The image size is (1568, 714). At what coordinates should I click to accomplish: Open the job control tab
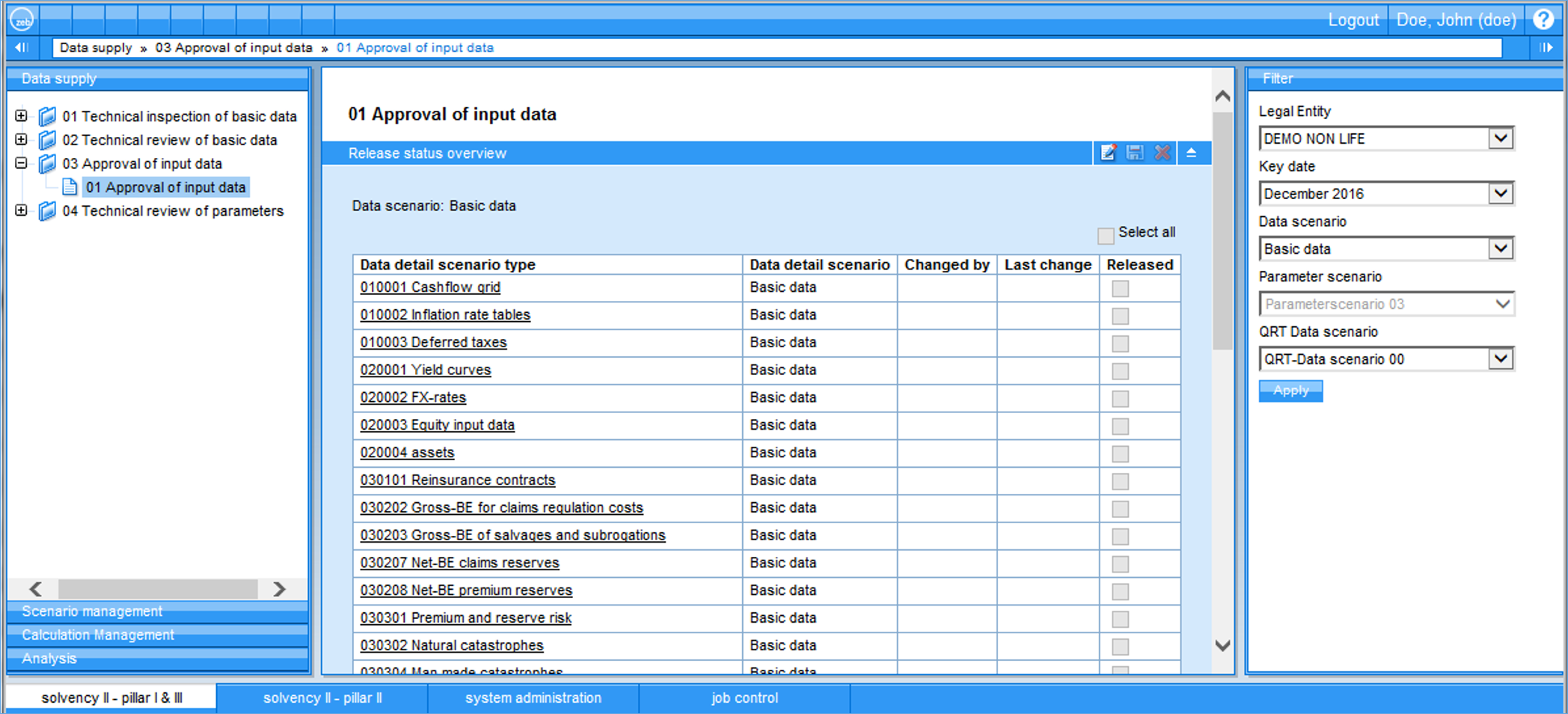pos(744,698)
